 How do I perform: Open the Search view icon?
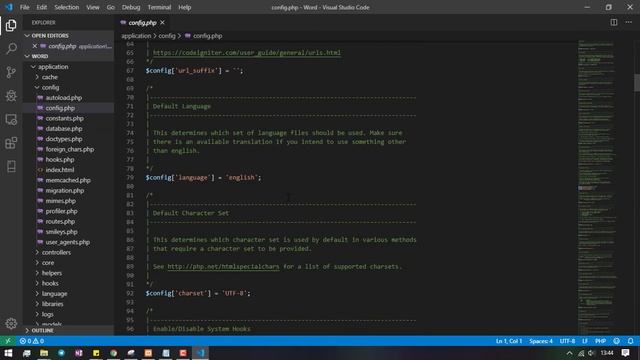pyautogui.click(x=11, y=49)
